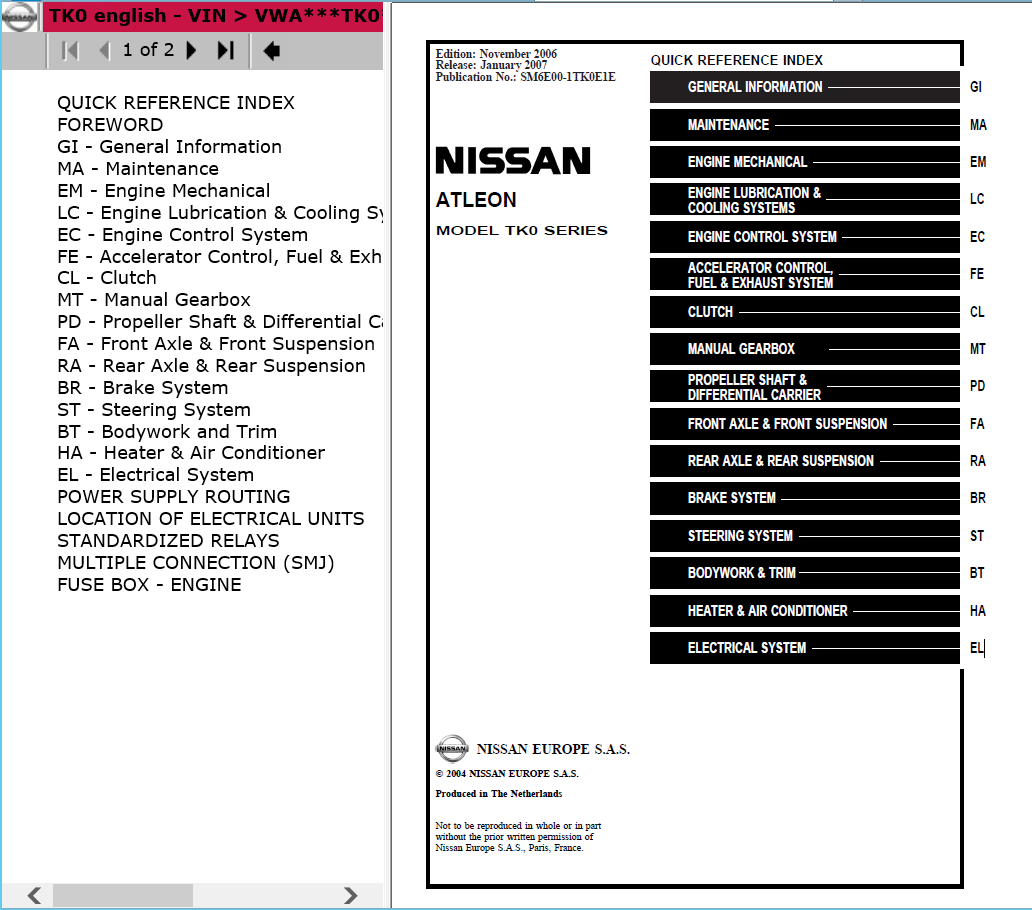Image resolution: width=1032 pixels, height=910 pixels.
Task: Click STEERING SYSTEM bar in index page
Action: pyautogui.click(x=804, y=536)
